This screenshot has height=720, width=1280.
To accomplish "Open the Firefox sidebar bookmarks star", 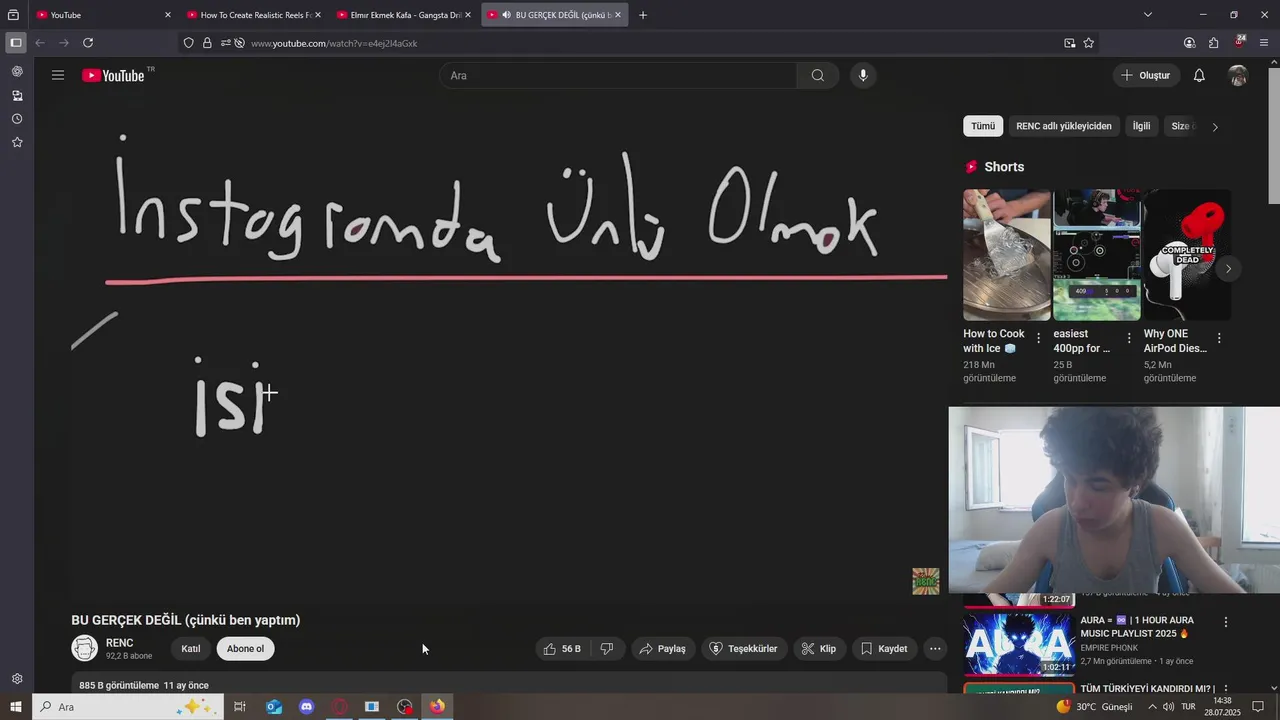I will [x=17, y=142].
